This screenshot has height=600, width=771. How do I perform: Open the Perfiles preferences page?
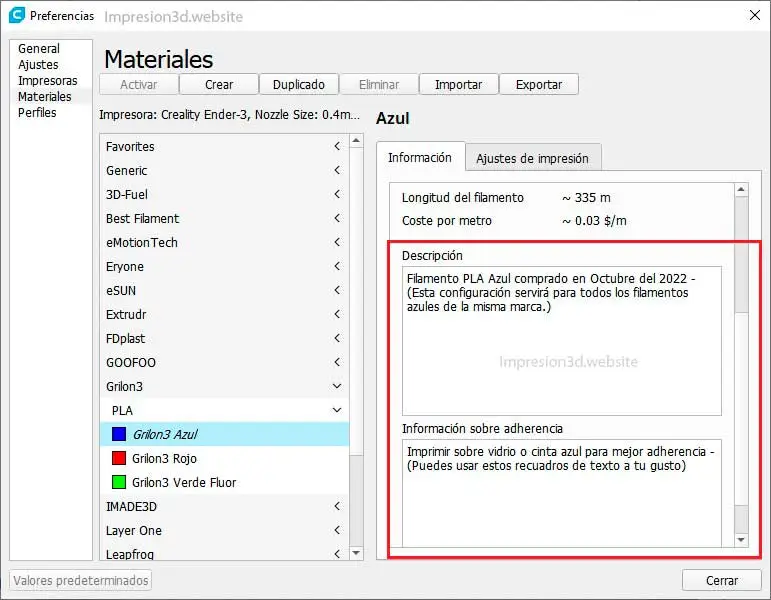[x=37, y=113]
